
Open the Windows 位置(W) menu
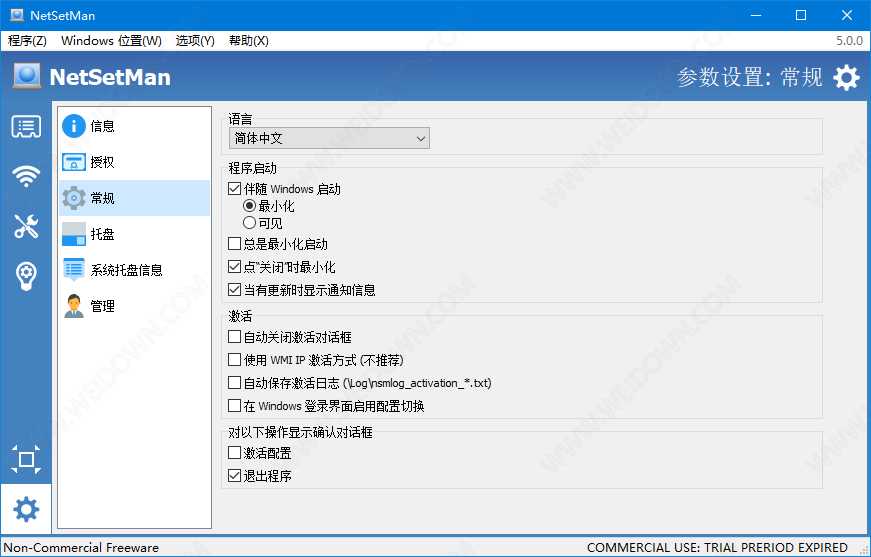[x=111, y=41]
